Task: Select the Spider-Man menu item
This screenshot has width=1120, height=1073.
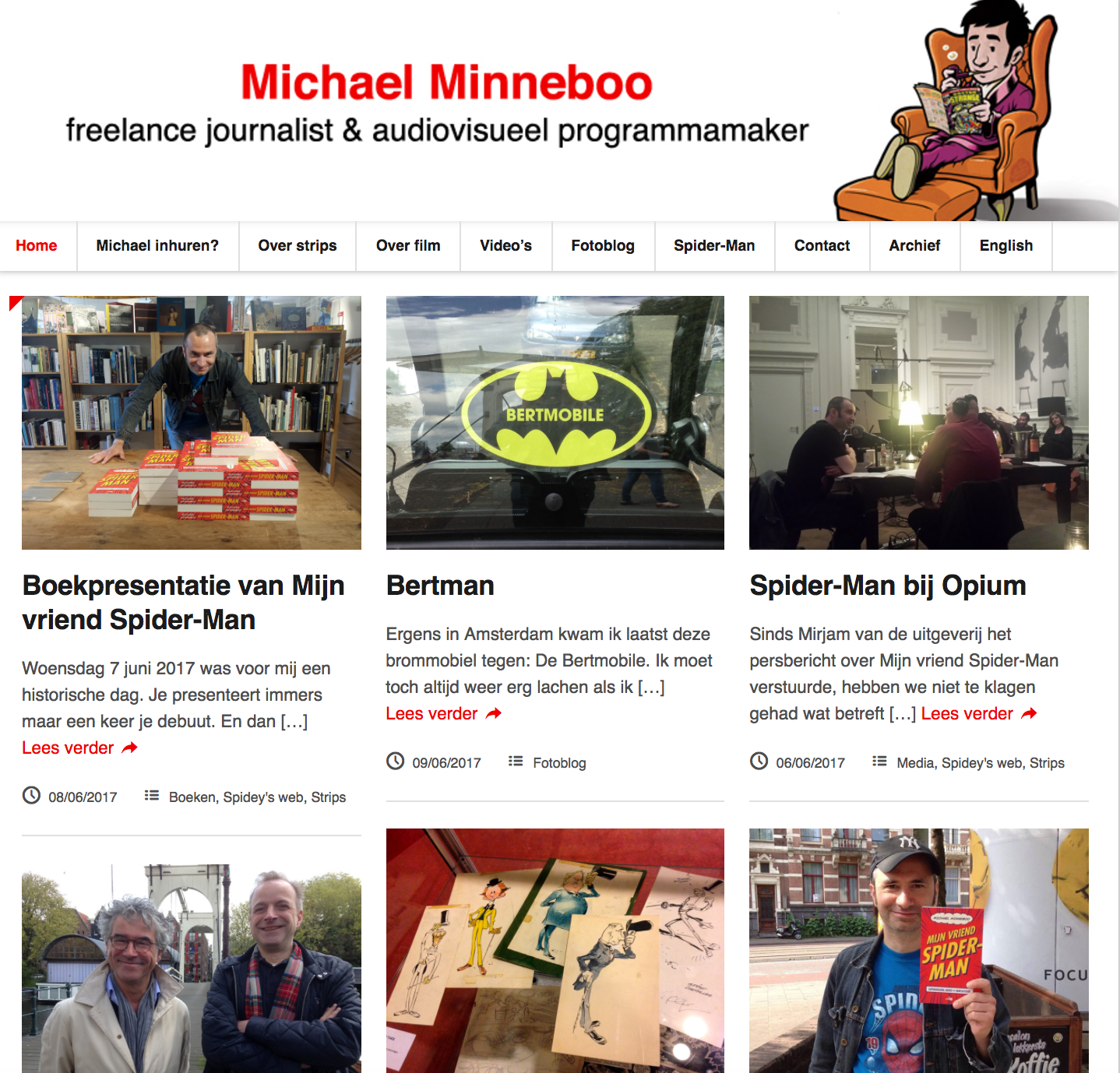Action: click(714, 246)
